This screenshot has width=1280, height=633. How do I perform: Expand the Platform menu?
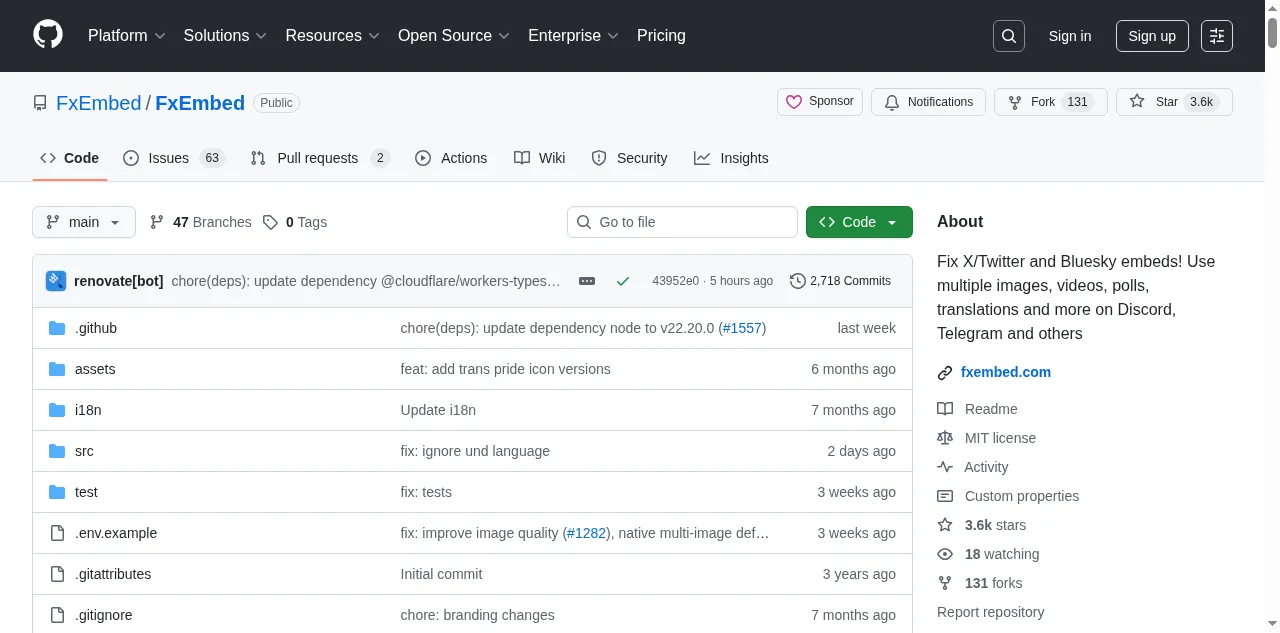[x=127, y=35]
